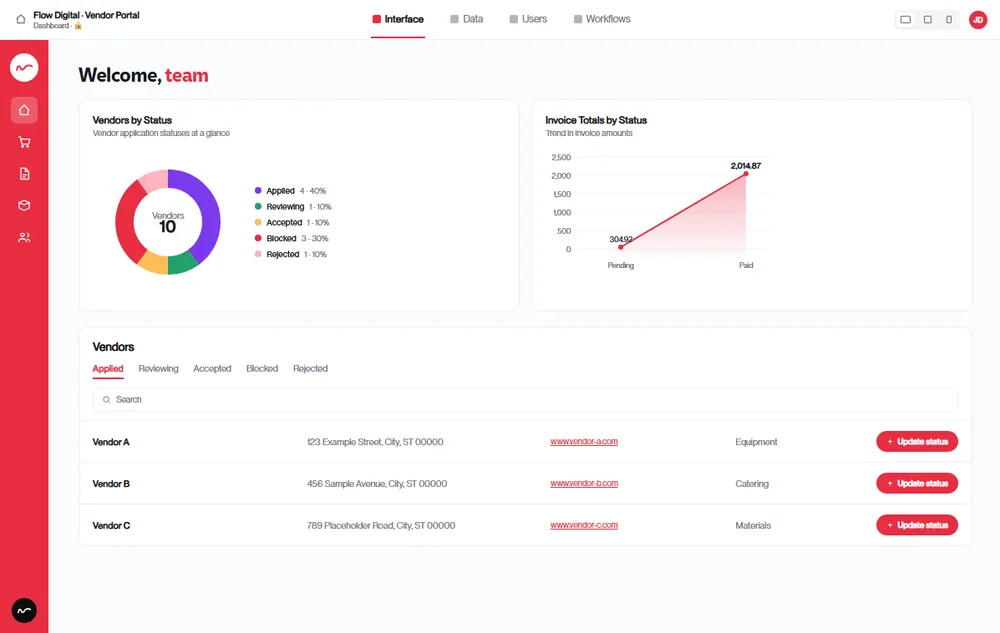Click the home icon beside Flow Digital title
1000x633 pixels.
click(x=20, y=19)
